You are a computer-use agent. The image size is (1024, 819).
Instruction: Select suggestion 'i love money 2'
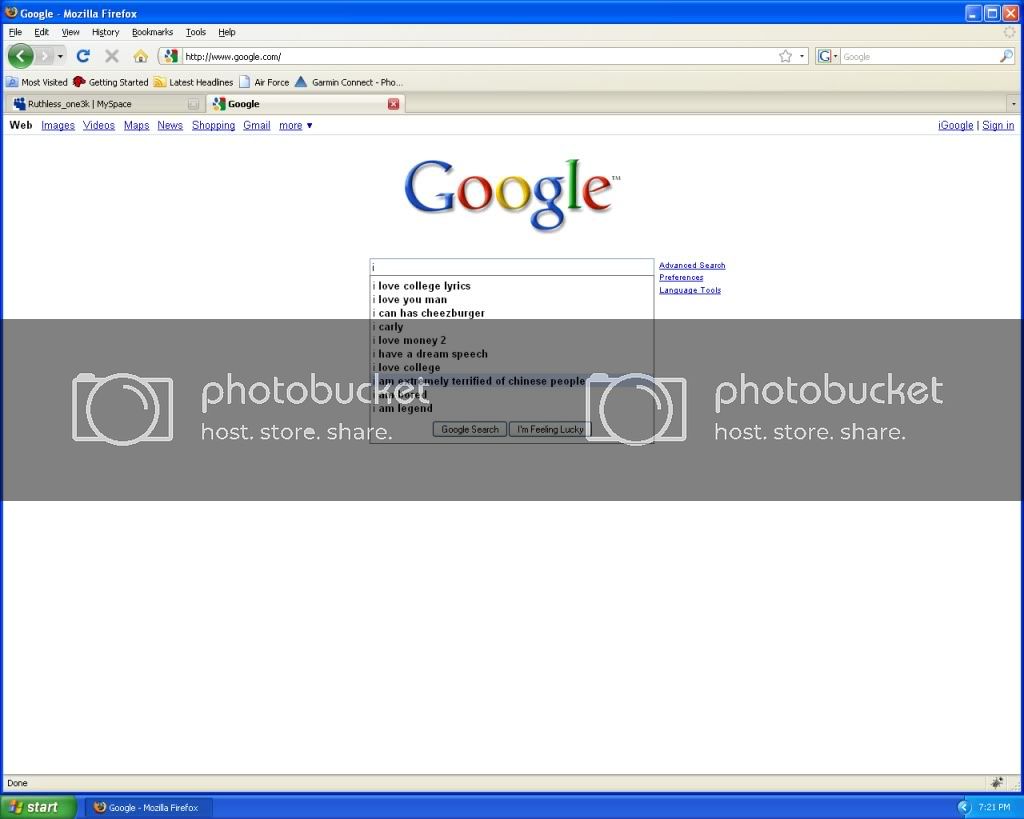click(x=511, y=340)
